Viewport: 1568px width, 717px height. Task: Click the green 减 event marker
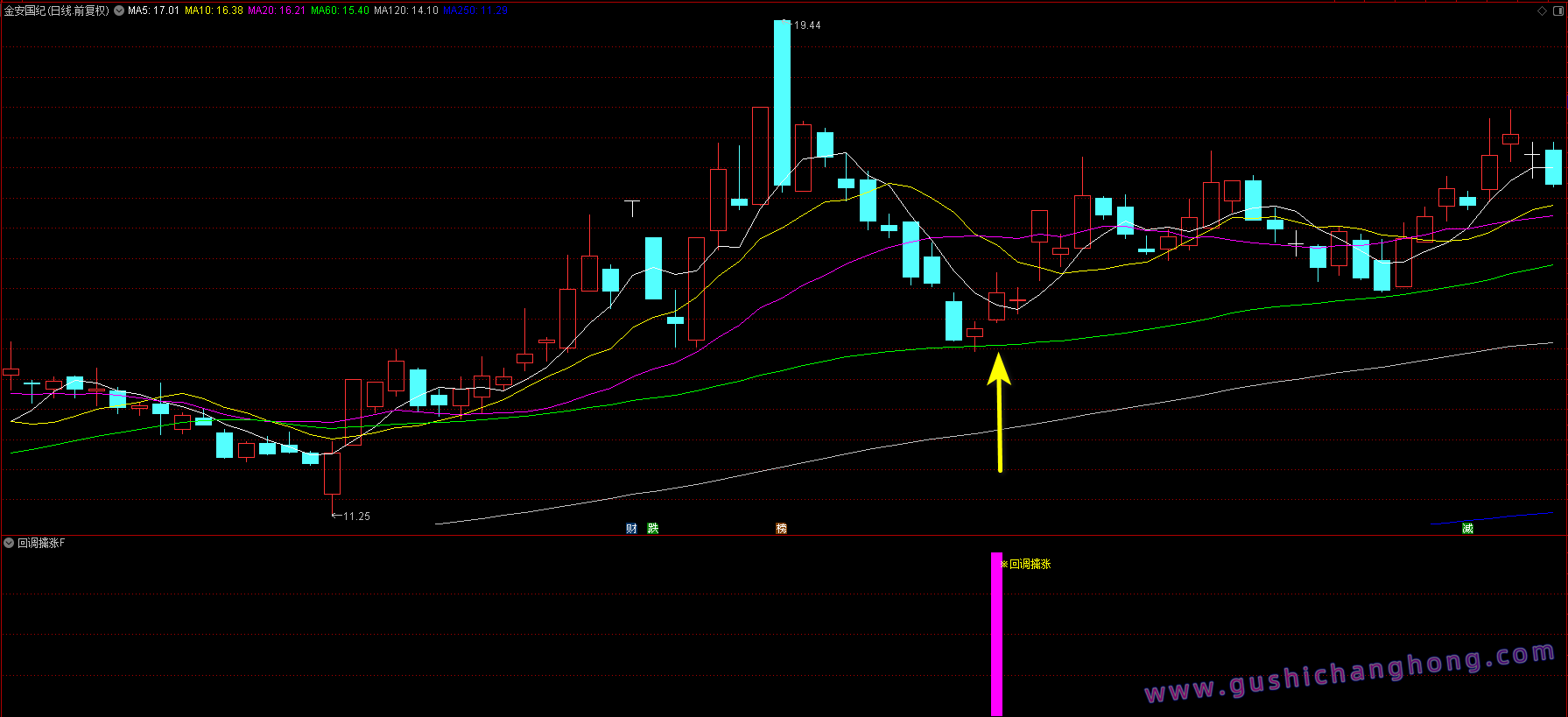click(x=1467, y=528)
